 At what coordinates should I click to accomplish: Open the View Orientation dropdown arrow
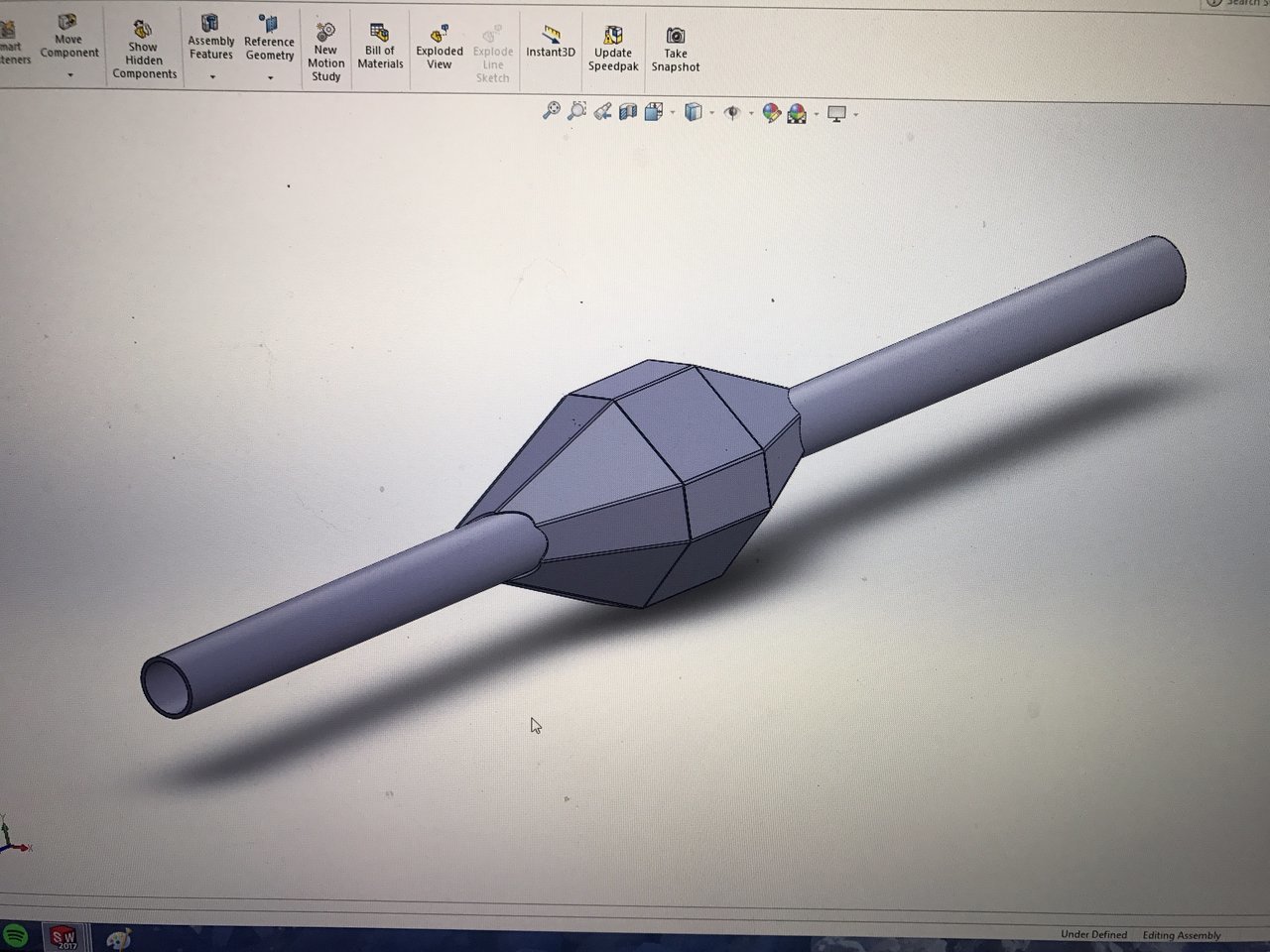(673, 114)
